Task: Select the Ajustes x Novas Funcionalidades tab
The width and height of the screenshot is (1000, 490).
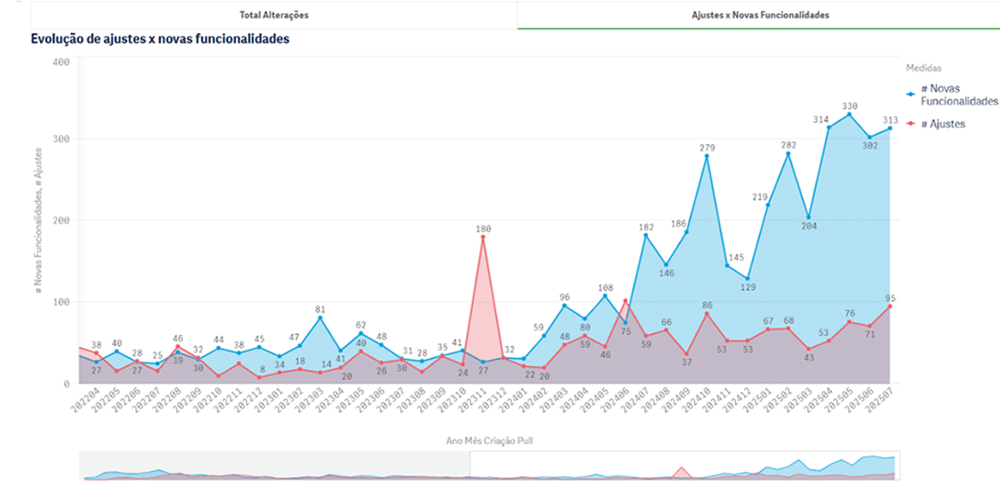Action: click(x=760, y=15)
